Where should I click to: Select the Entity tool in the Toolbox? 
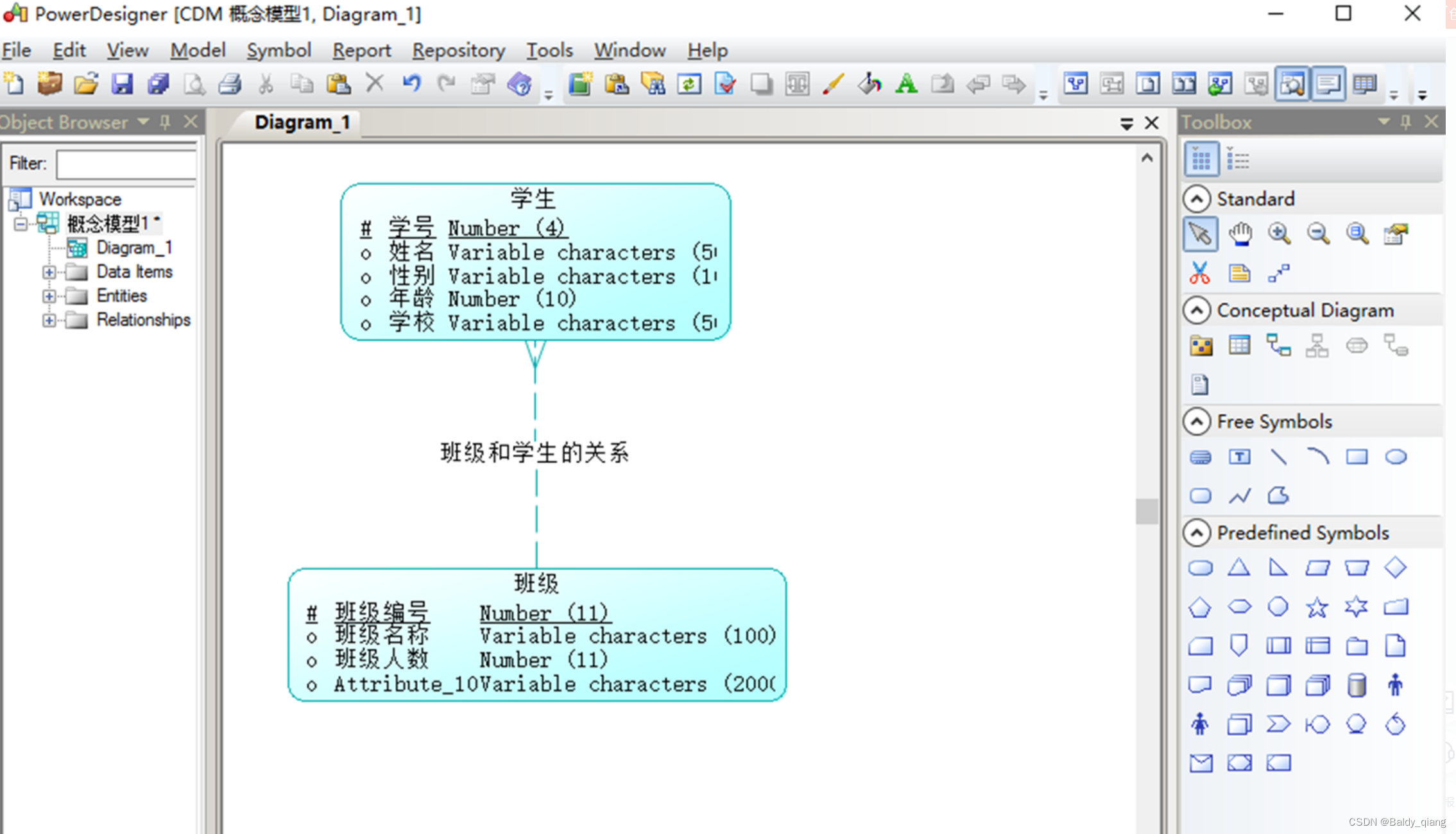pyautogui.click(x=1239, y=345)
